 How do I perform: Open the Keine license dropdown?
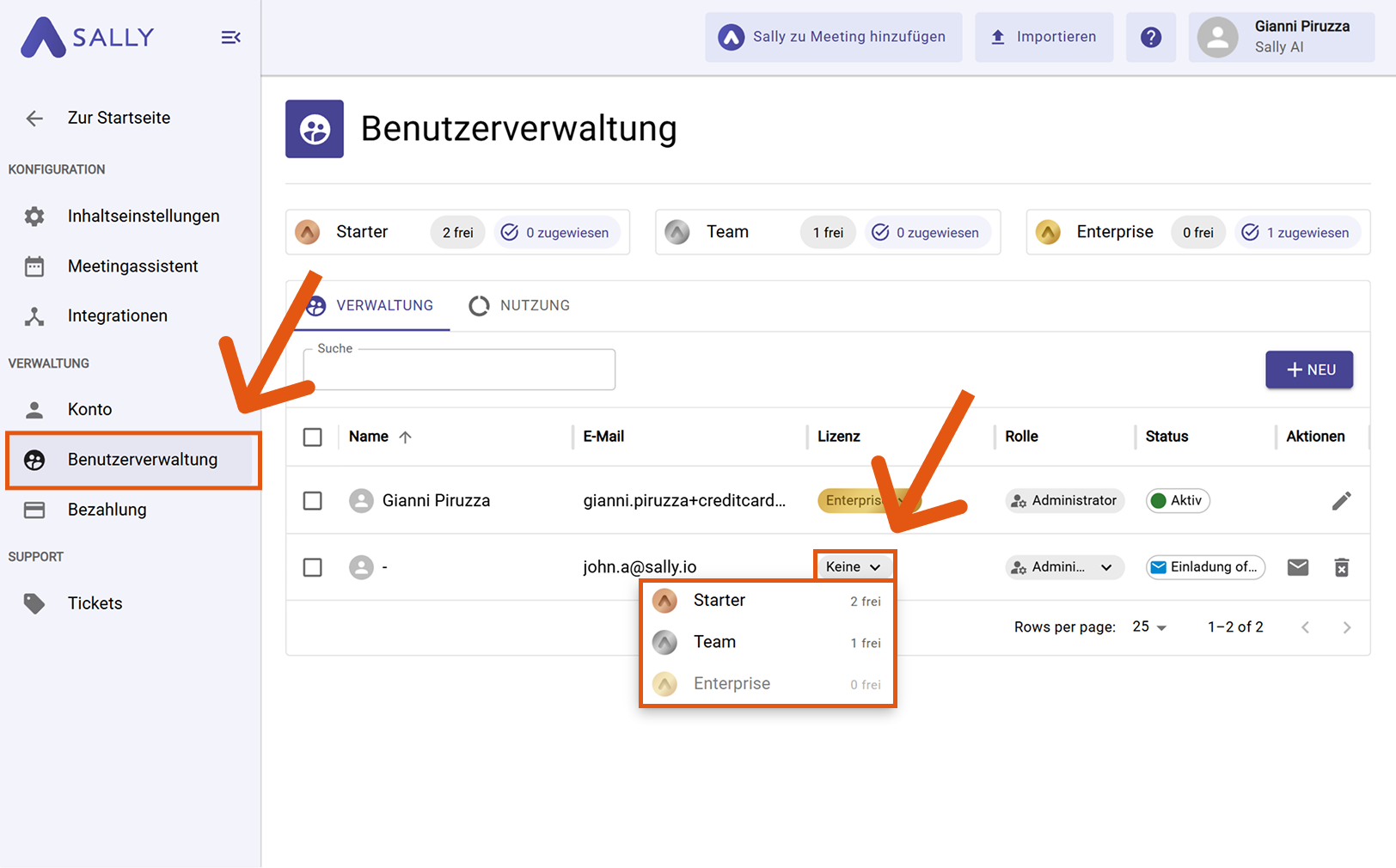click(x=854, y=567)
